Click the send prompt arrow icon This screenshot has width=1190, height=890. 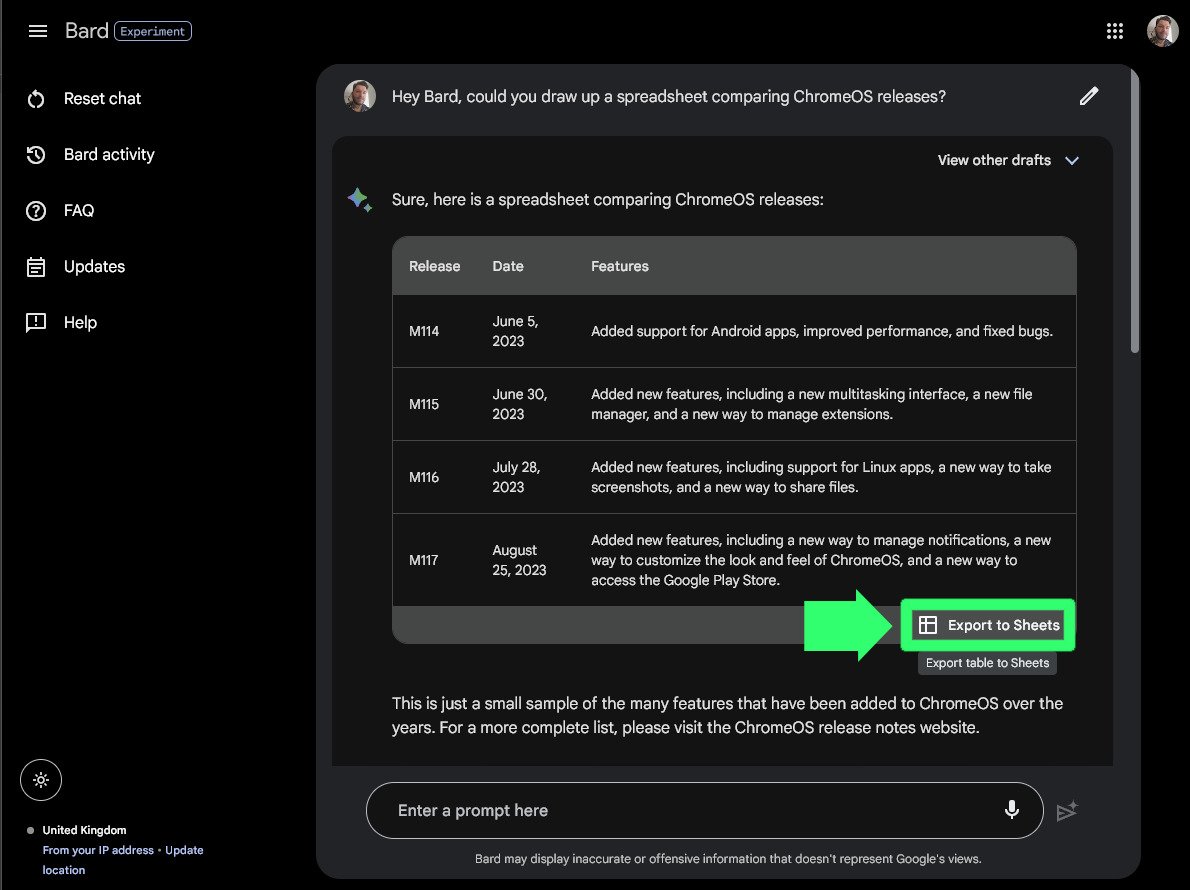click(1067, 811)
